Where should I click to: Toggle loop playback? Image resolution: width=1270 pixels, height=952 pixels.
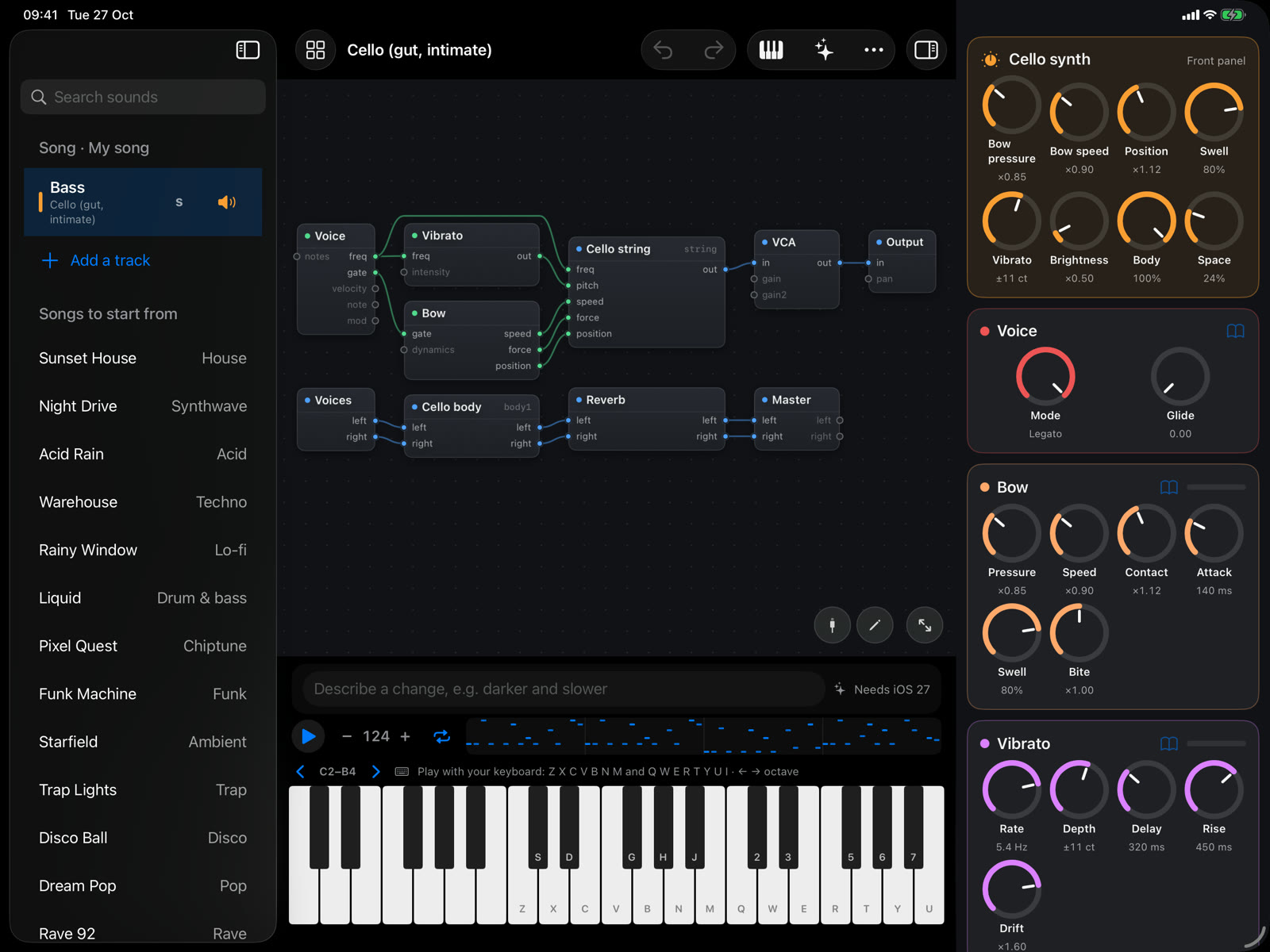pos(442,736)
